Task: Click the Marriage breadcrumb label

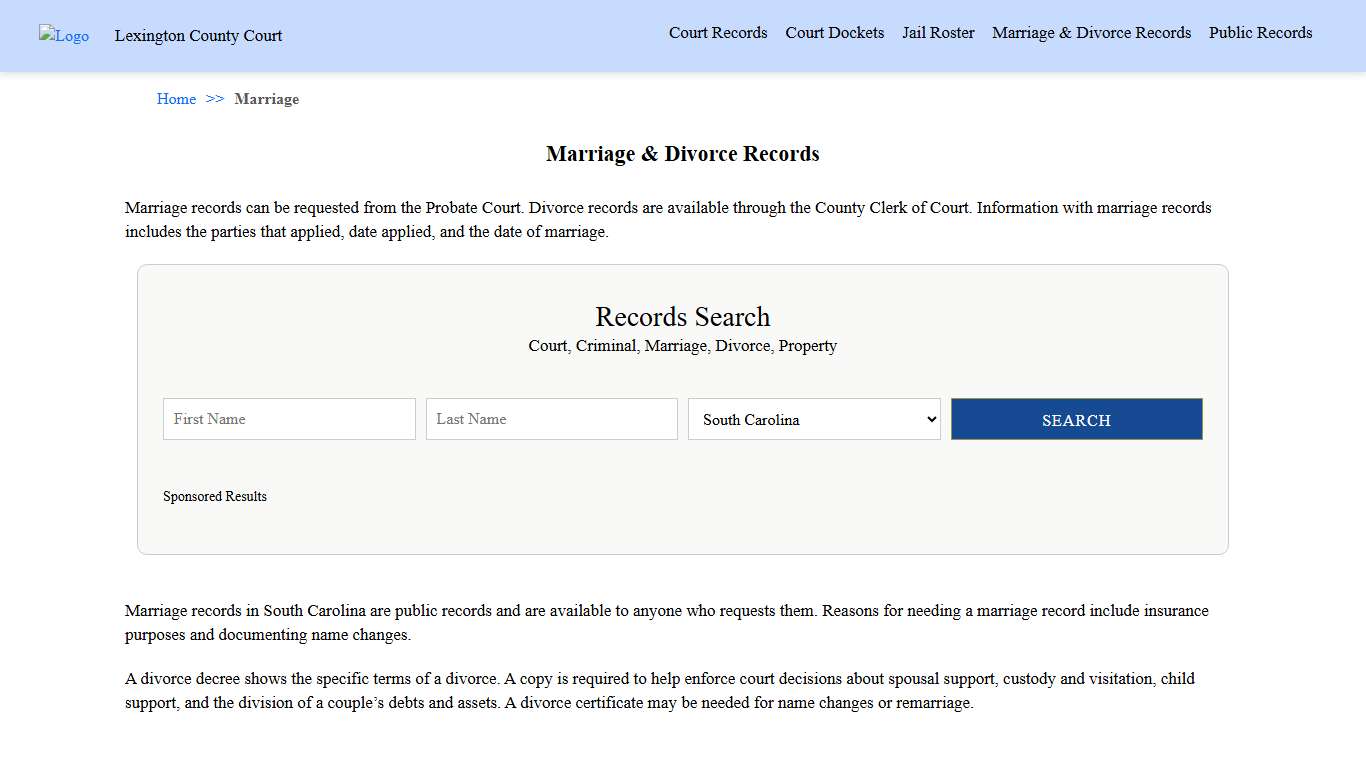Action: pyautogui.click(x=266, y=99)
